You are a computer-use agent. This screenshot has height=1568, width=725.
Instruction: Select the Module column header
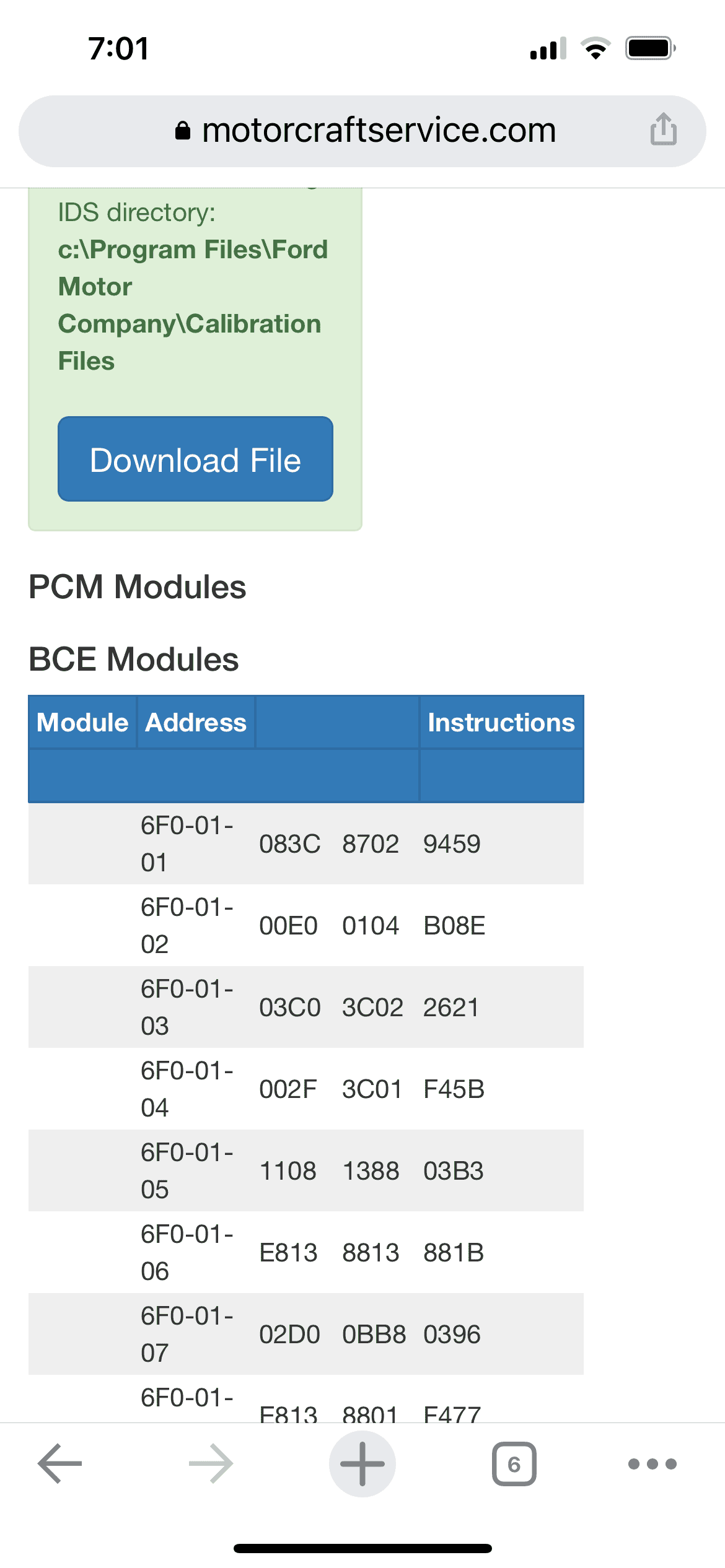pyautogui.click(x=82, y=722)
